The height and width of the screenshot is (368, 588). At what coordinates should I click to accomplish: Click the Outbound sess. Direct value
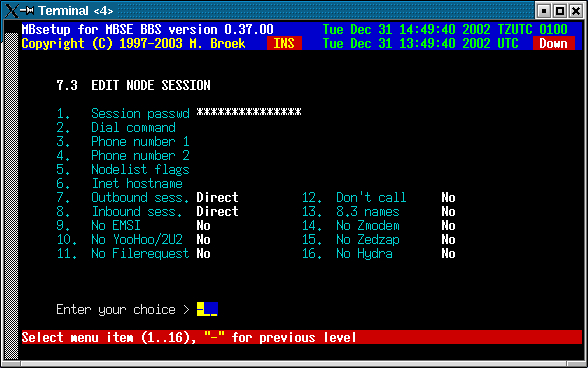pos(218,197)
